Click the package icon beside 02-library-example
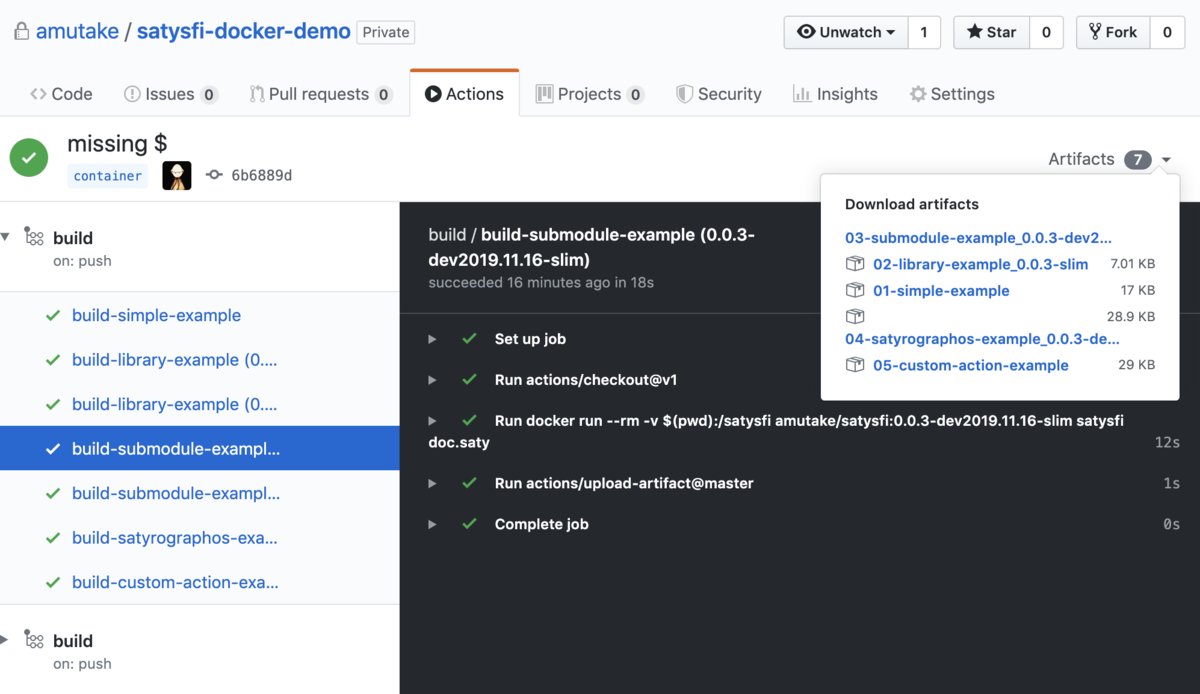Image resolution: width=1200 pixels, height=694 pixels. 855,264
